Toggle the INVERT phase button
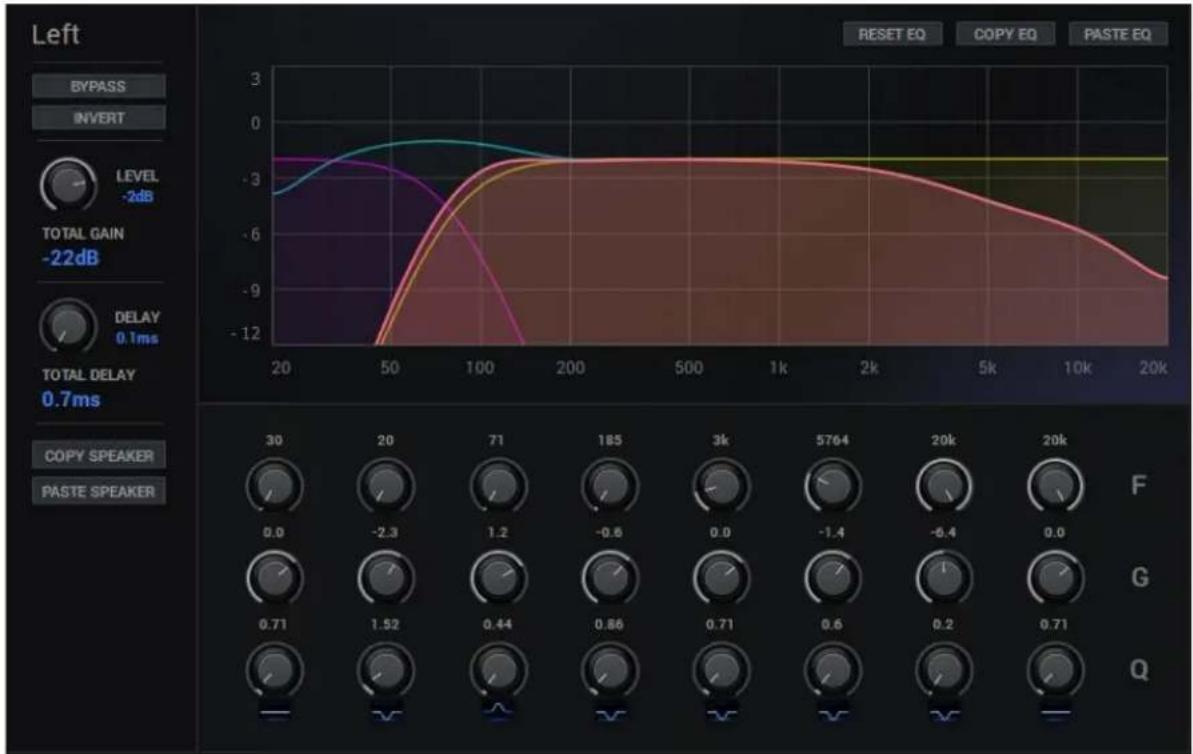1193x754 pixels. pyautogui.click(x=98, y=118)
